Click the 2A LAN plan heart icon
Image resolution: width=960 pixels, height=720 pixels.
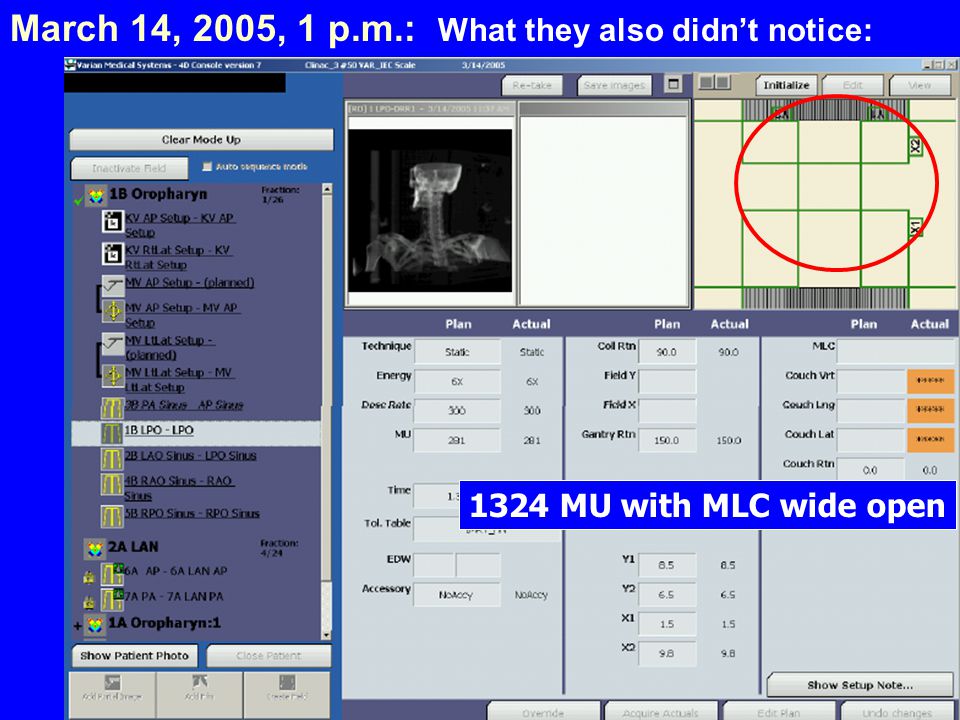coord(95,549)
